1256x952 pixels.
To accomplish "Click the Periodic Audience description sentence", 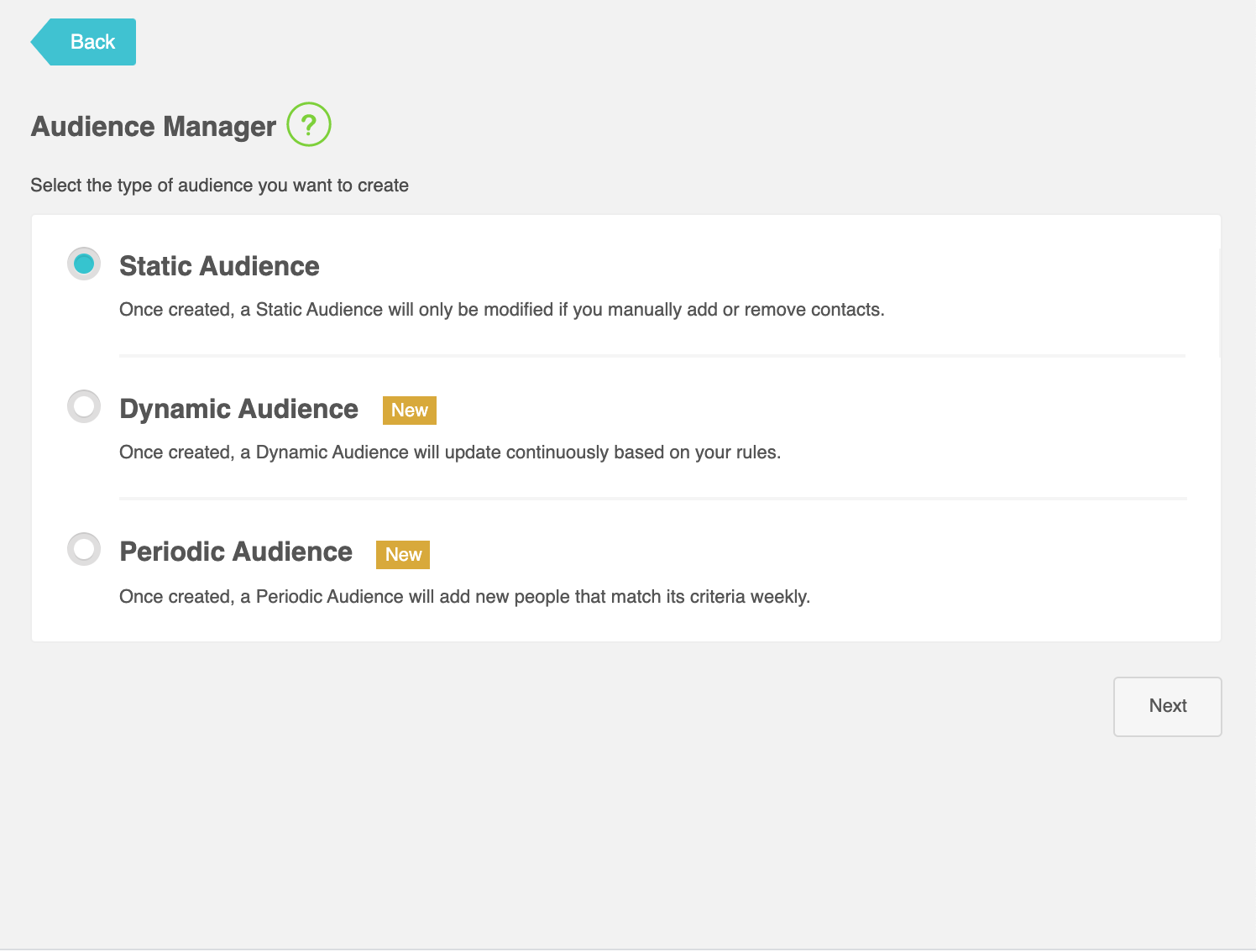I will (464, 597).
